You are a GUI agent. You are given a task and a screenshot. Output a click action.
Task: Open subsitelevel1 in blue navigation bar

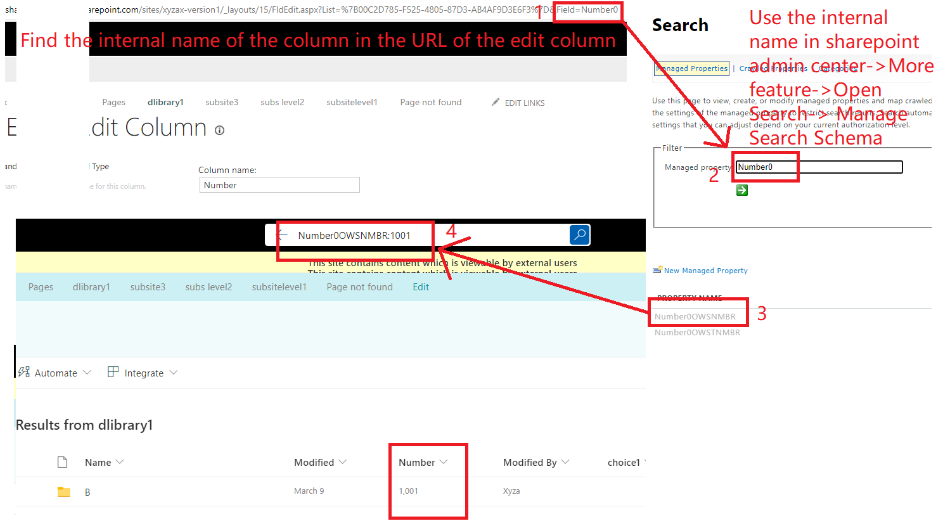[x=279, y=287]
